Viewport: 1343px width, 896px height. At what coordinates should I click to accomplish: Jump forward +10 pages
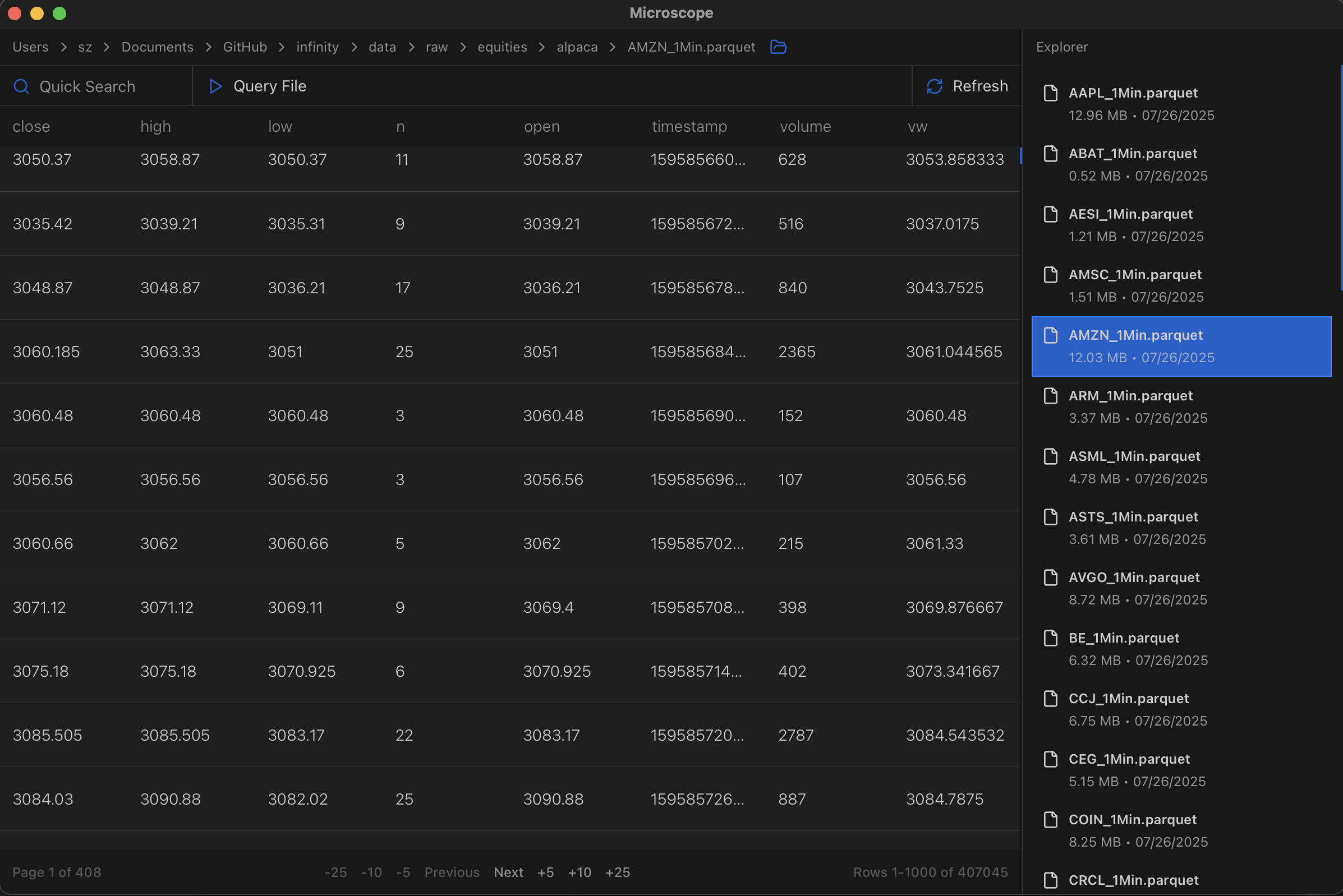coord(579,872)
